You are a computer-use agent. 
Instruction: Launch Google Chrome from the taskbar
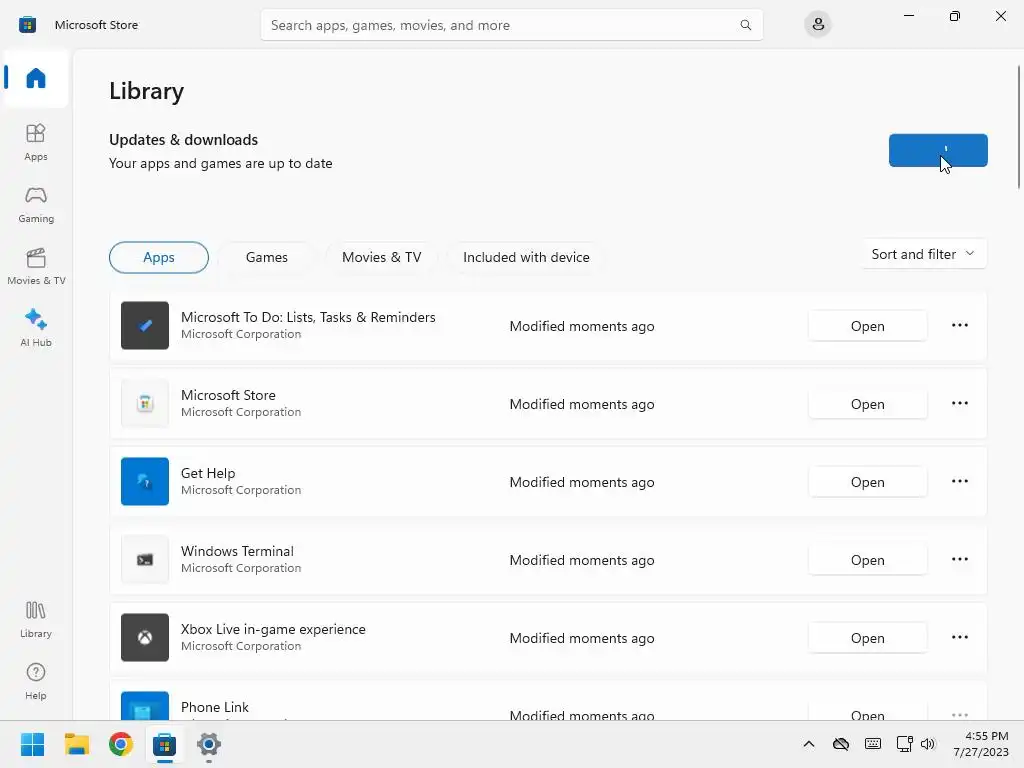coord(121,744)
